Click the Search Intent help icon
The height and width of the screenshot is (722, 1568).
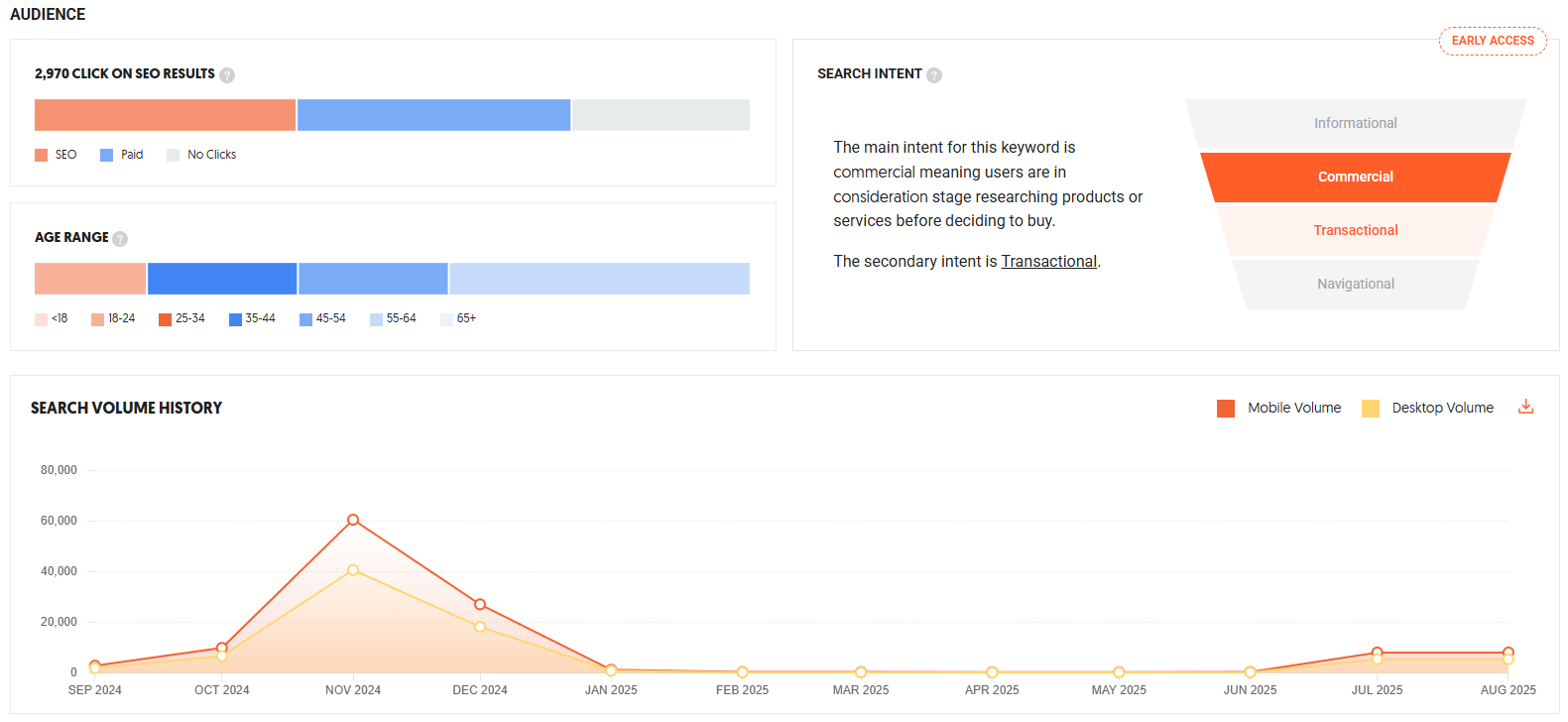tap(934, 75)
